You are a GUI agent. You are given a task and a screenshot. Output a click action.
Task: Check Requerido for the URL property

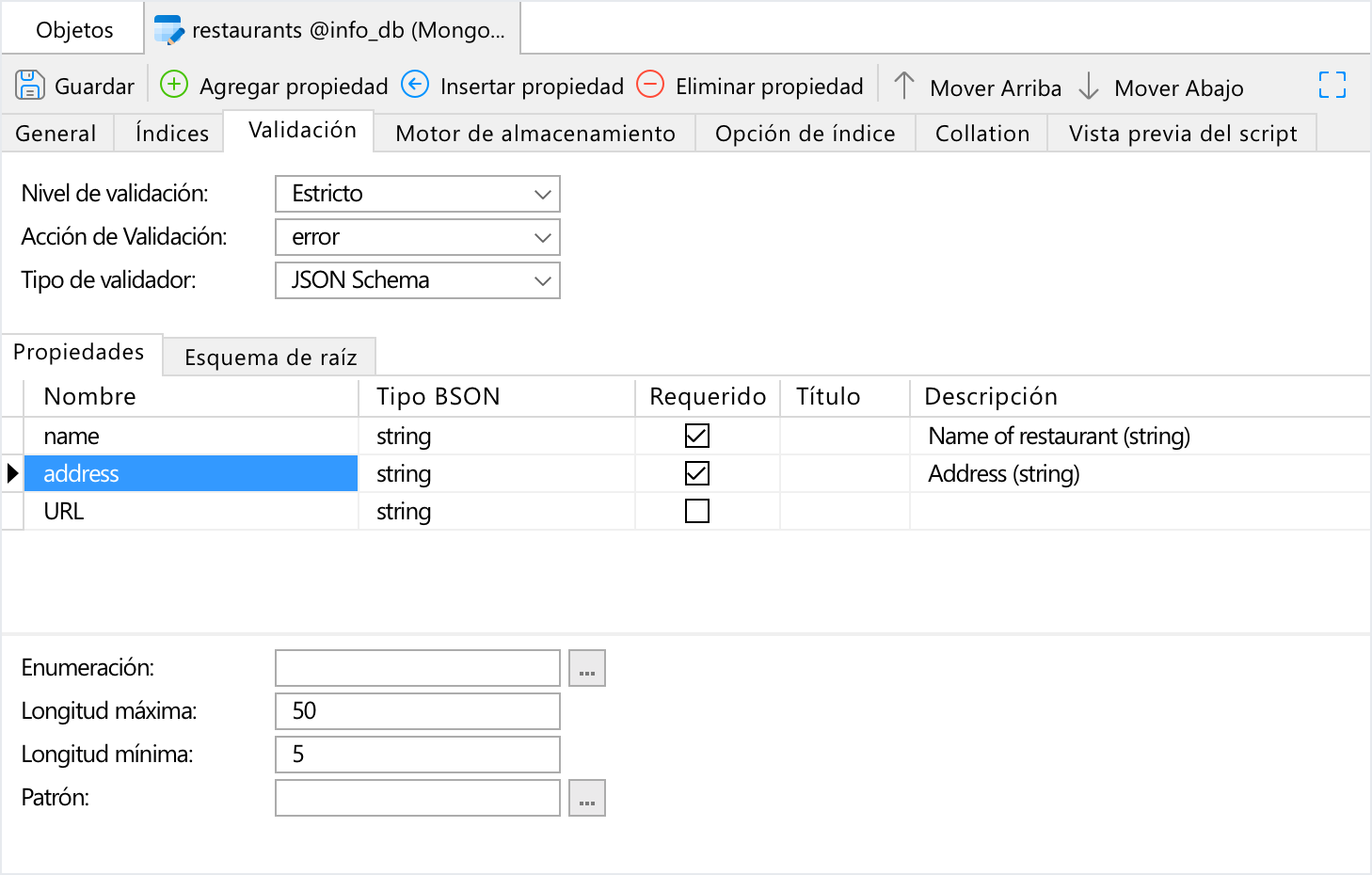(697, 511)
